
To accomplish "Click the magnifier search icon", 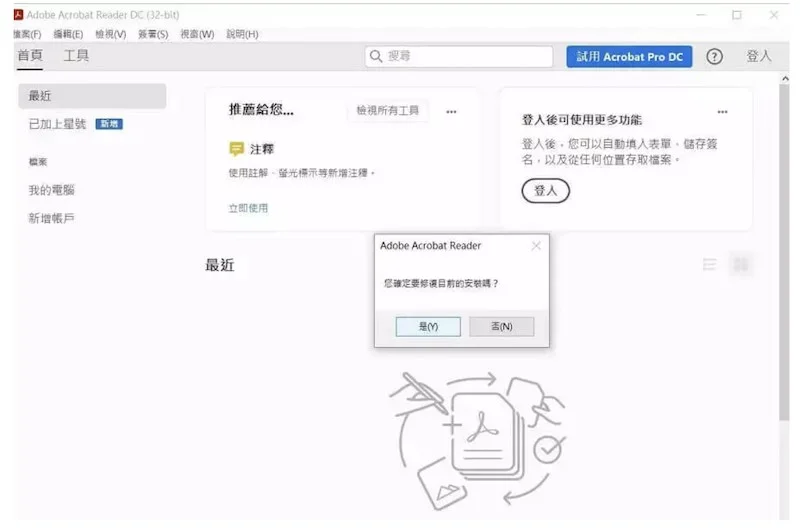I will point(376,56).
